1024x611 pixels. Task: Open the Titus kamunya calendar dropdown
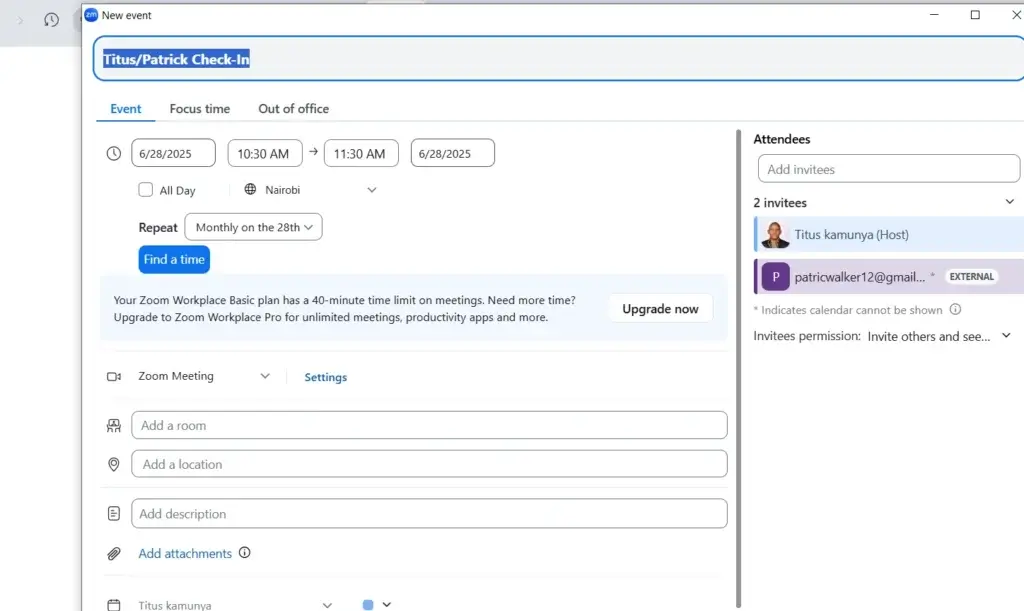click(235, 605)
